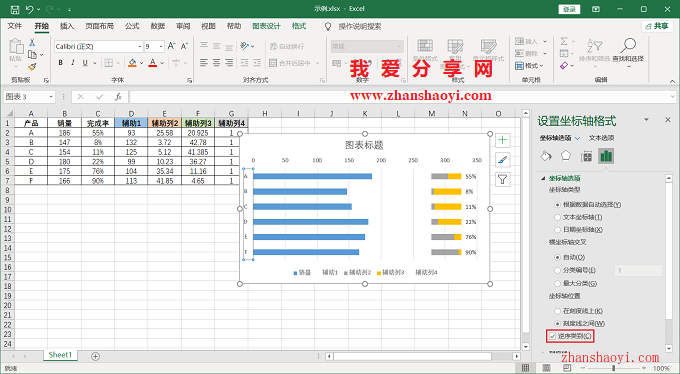Open the number format dropdown

399,46
